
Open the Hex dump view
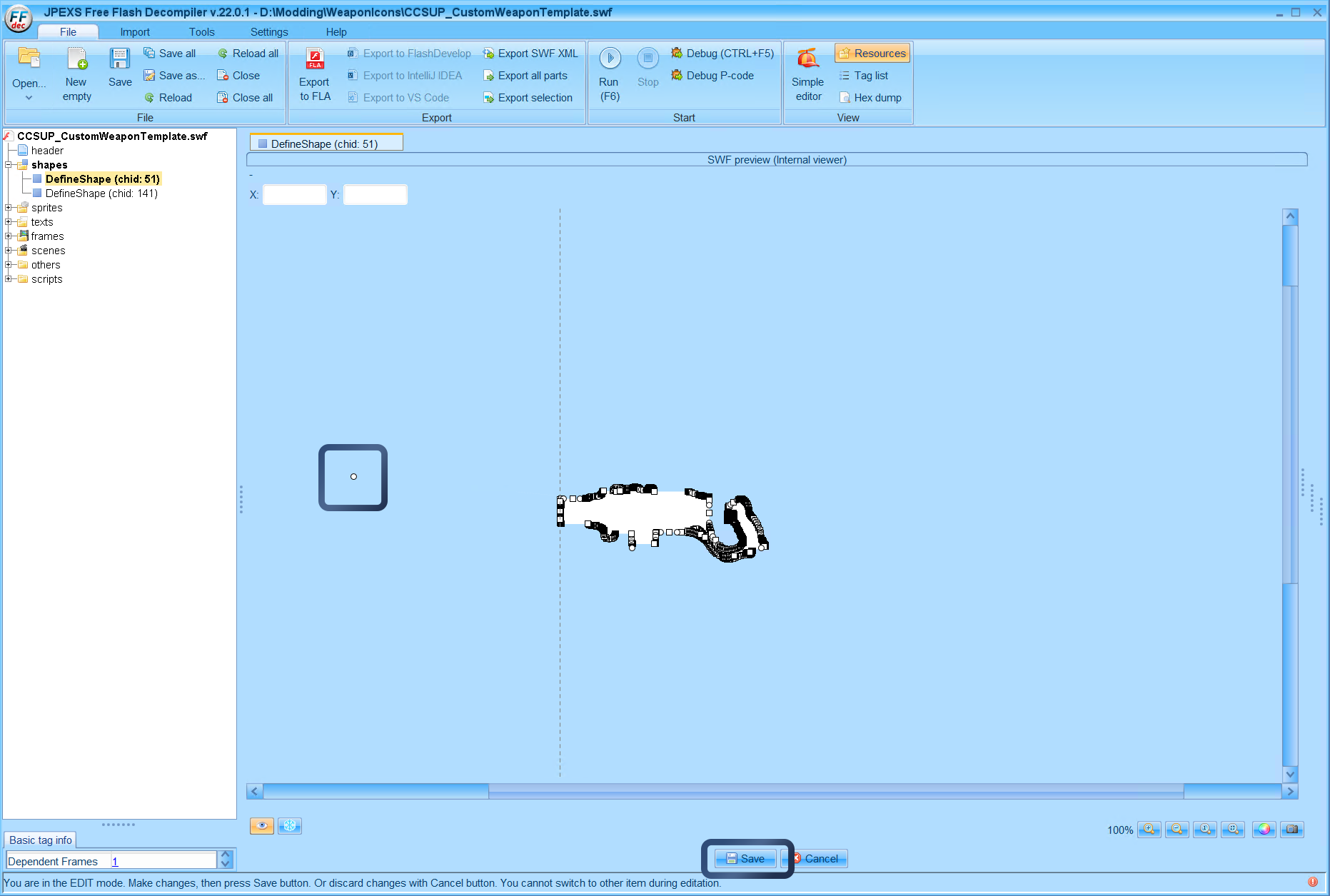pos(871,97)
